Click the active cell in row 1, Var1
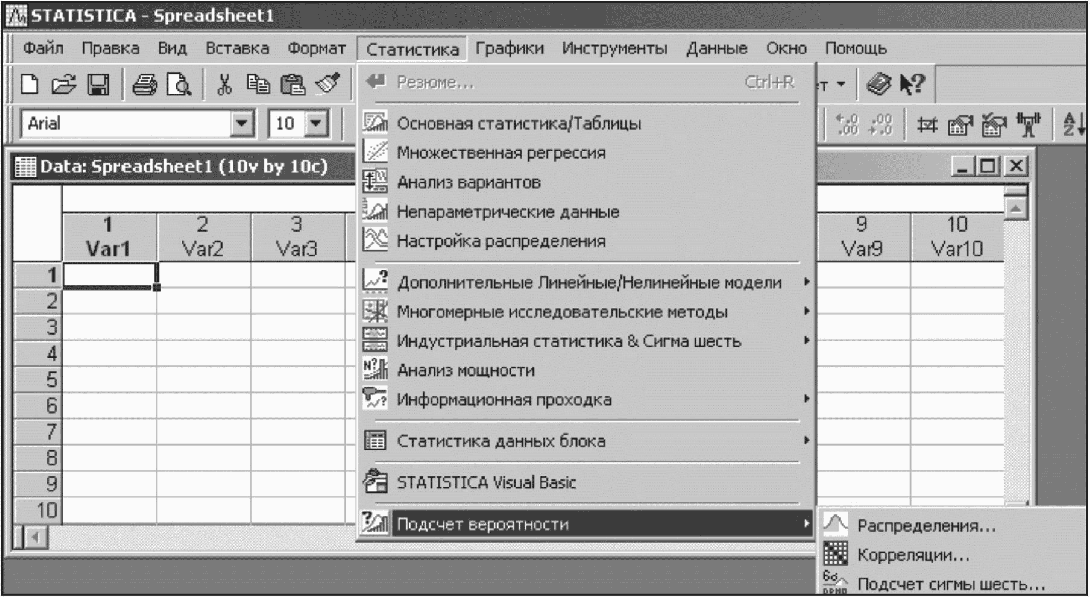 coord(109,275)
